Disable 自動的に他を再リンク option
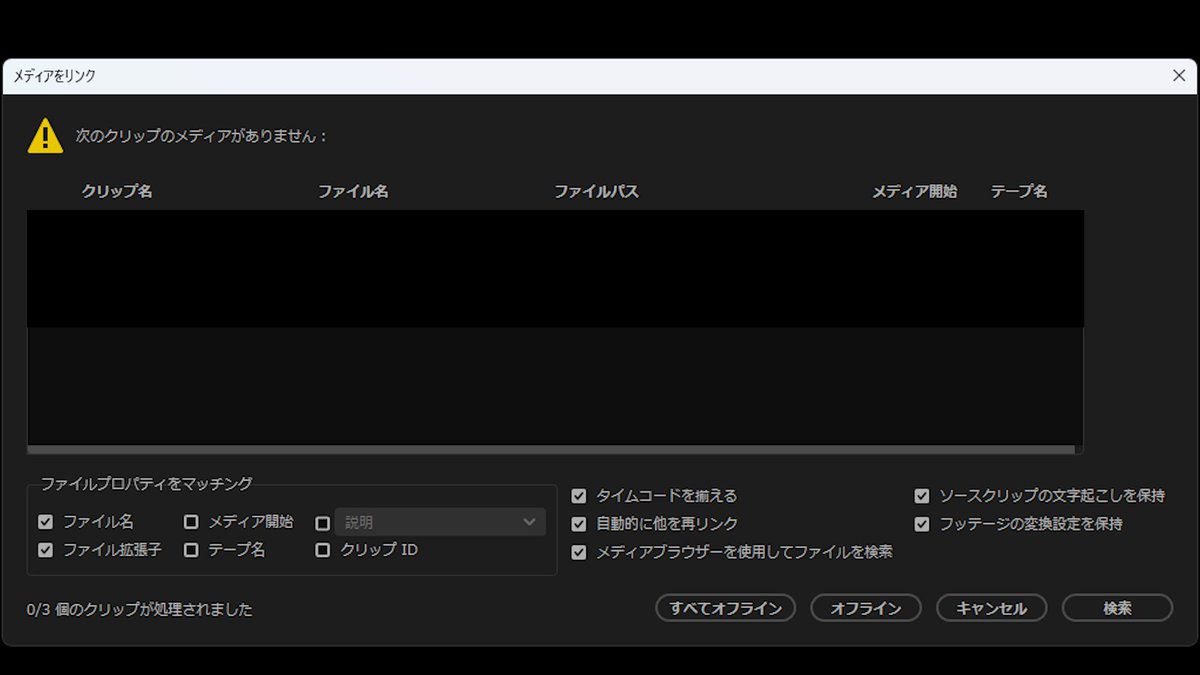Screen dimensions: 1200x675 (578, 523)
